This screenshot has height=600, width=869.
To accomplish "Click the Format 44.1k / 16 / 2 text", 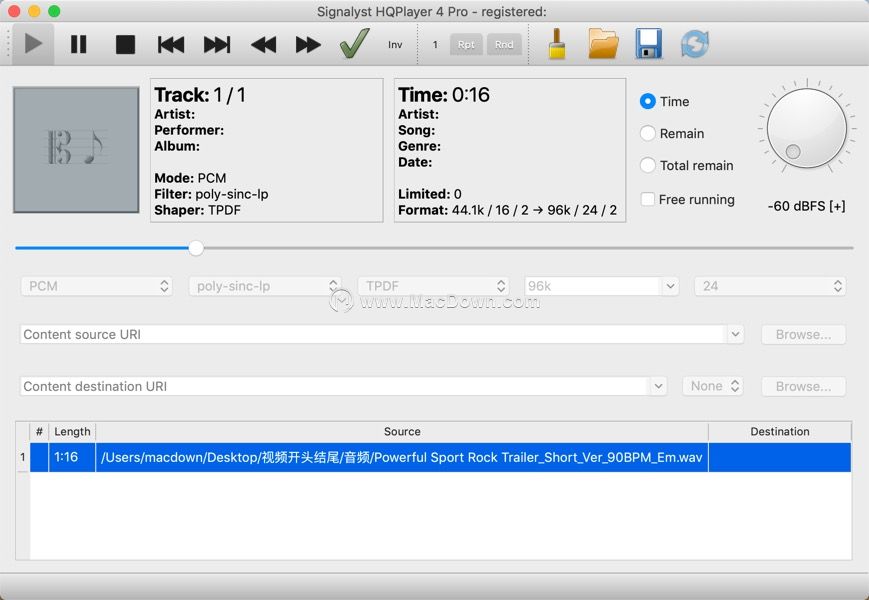I will click(507, 210).
